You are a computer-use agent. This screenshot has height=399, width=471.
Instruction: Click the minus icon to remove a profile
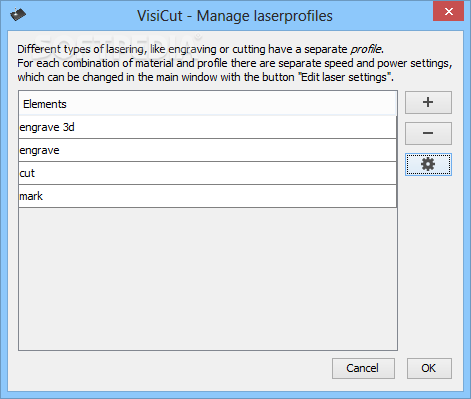tap(428, 133)
